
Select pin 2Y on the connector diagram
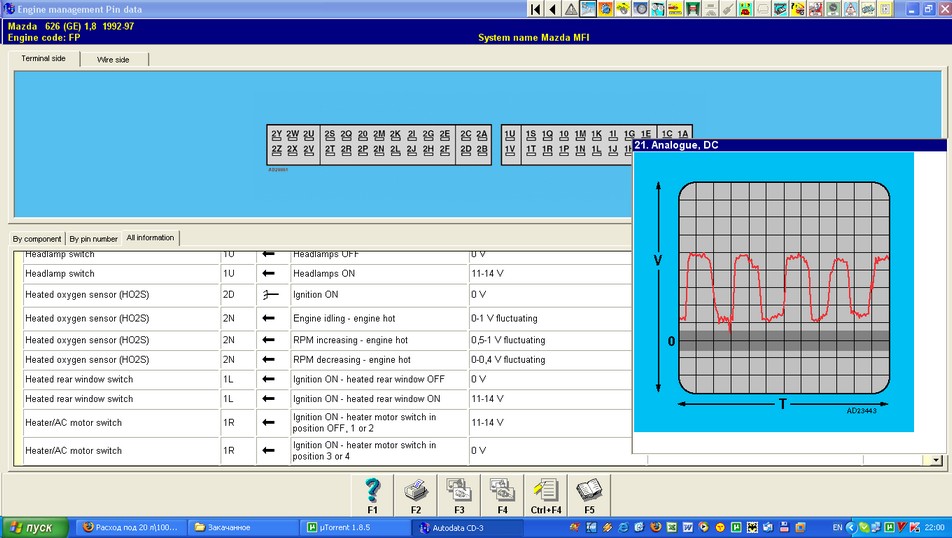pos(277,134)
